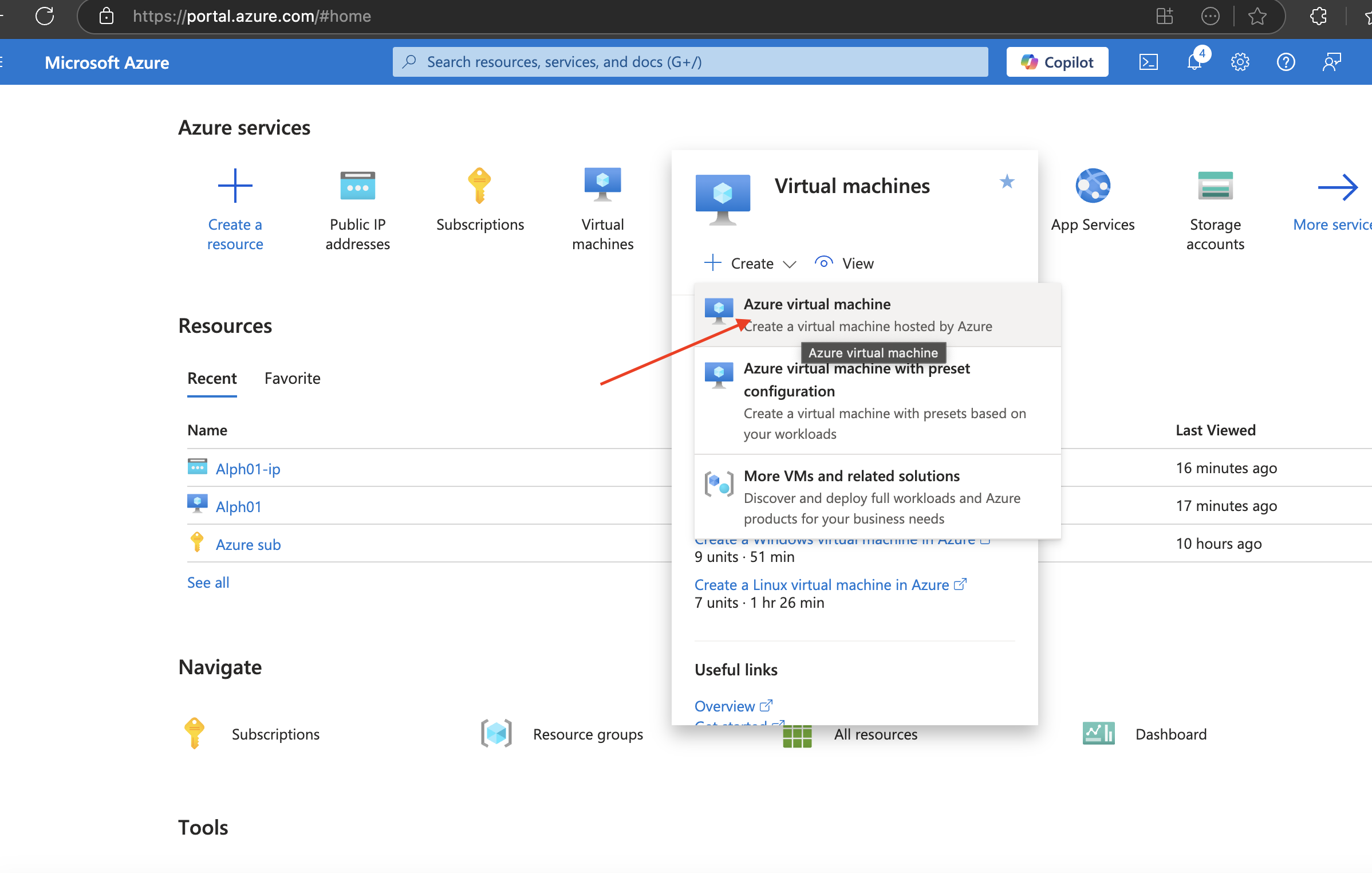The width and height of the screenshot is (1372, 873).
Task: Click See all resources link
Action: 208,582
